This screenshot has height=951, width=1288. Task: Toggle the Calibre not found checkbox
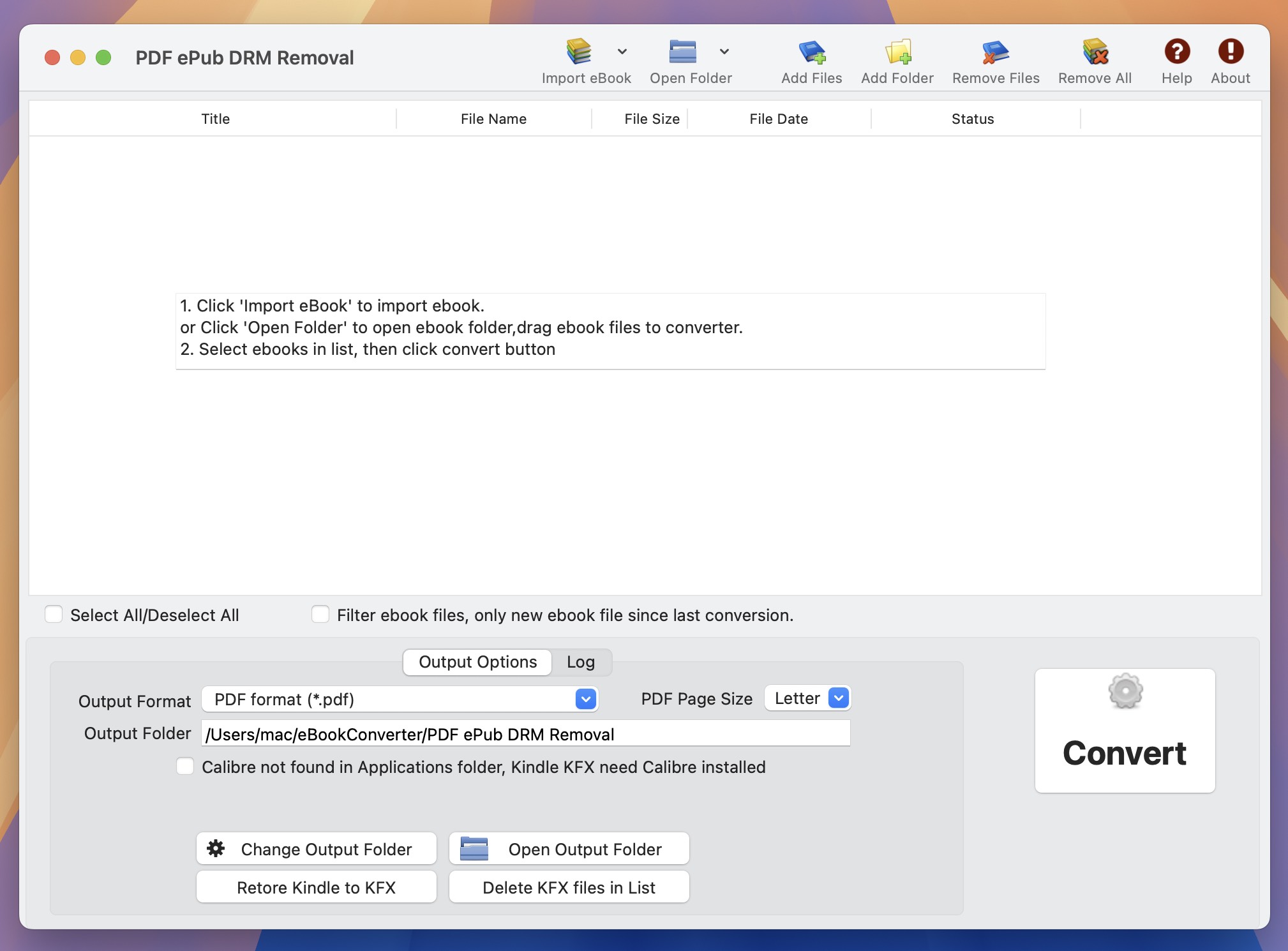pyautogui.click(x=184, y=766)
